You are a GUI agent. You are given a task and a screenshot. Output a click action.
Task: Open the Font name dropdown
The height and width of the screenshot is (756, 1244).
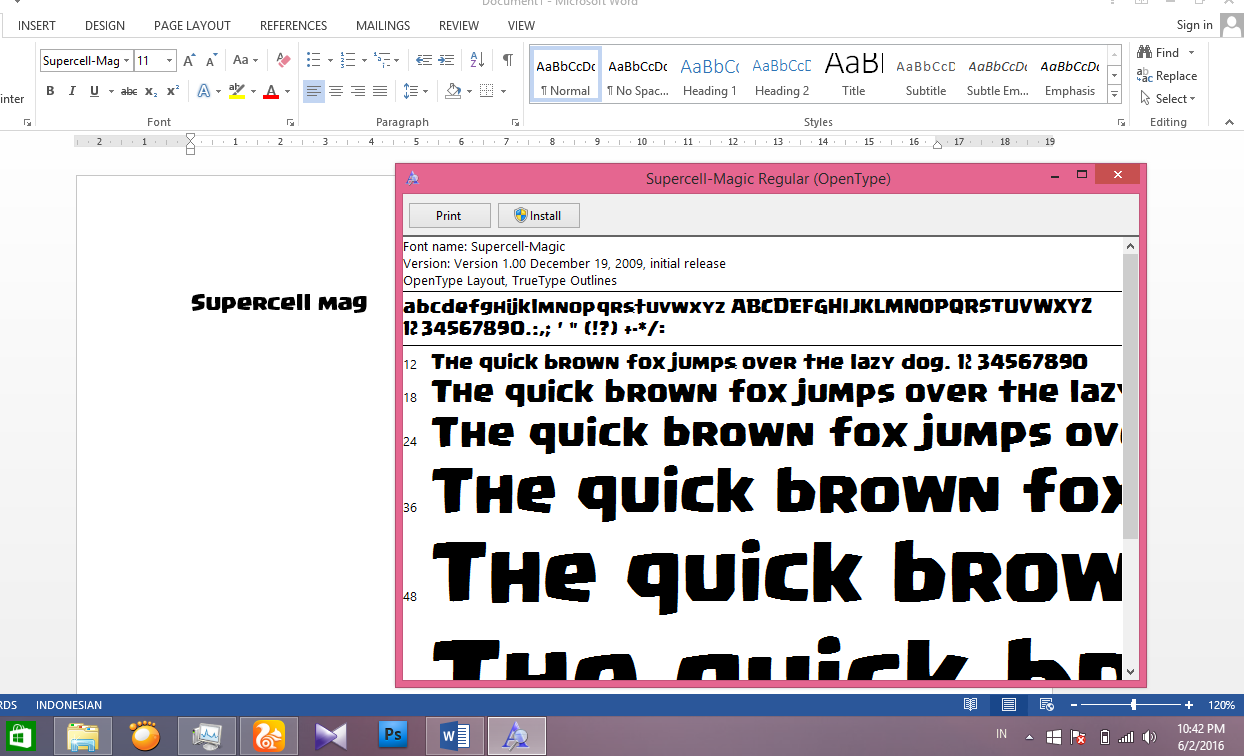(x=127, y=61)
